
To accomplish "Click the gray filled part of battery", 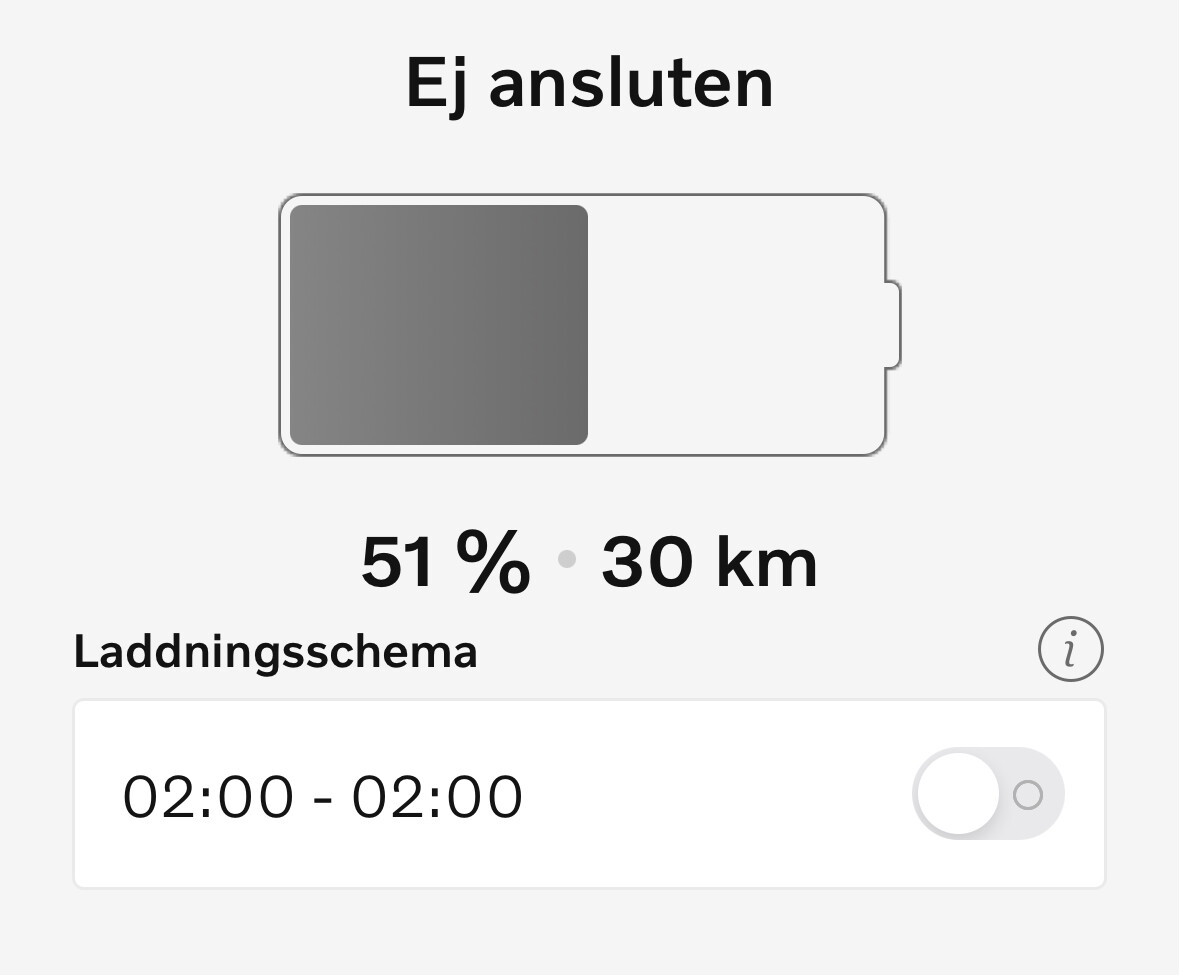I will [438, 325].
